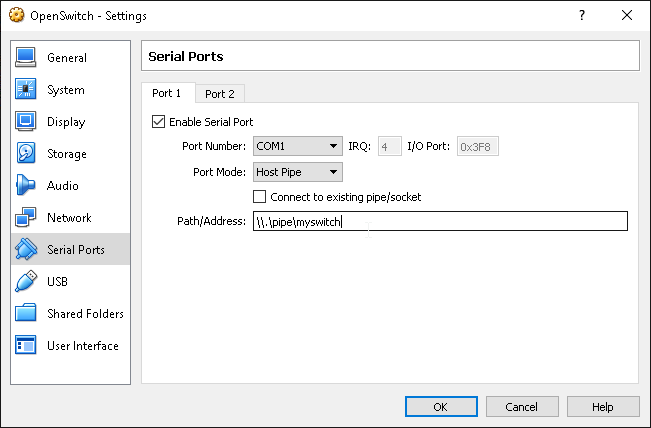The width and height of the screenshot is (651, 428).
Task: Uncheck Enable Serial Port checkbox
Action: pyautogui.click(x=158, y=122)
